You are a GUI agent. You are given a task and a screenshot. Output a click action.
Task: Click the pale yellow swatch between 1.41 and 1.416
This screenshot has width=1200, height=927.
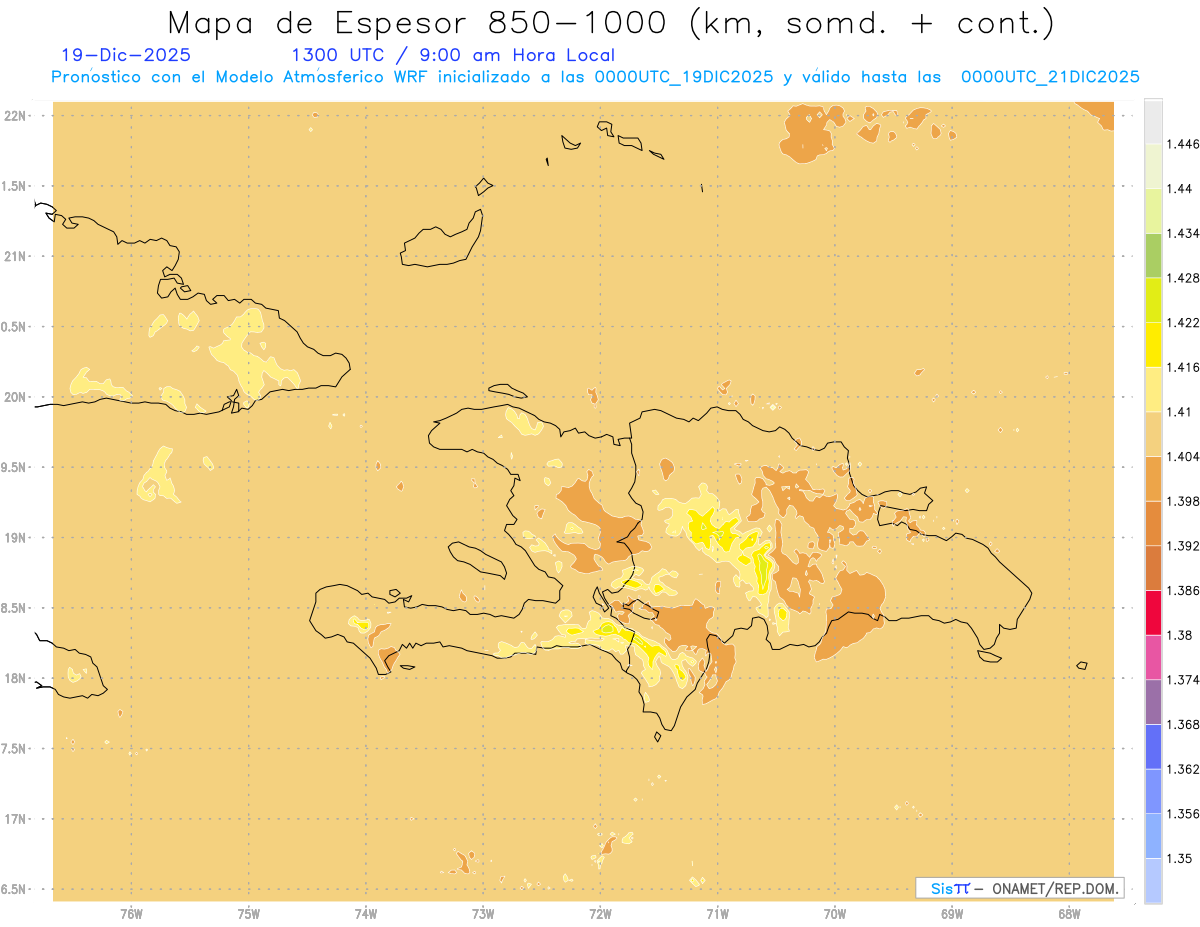coord(1153,389)
